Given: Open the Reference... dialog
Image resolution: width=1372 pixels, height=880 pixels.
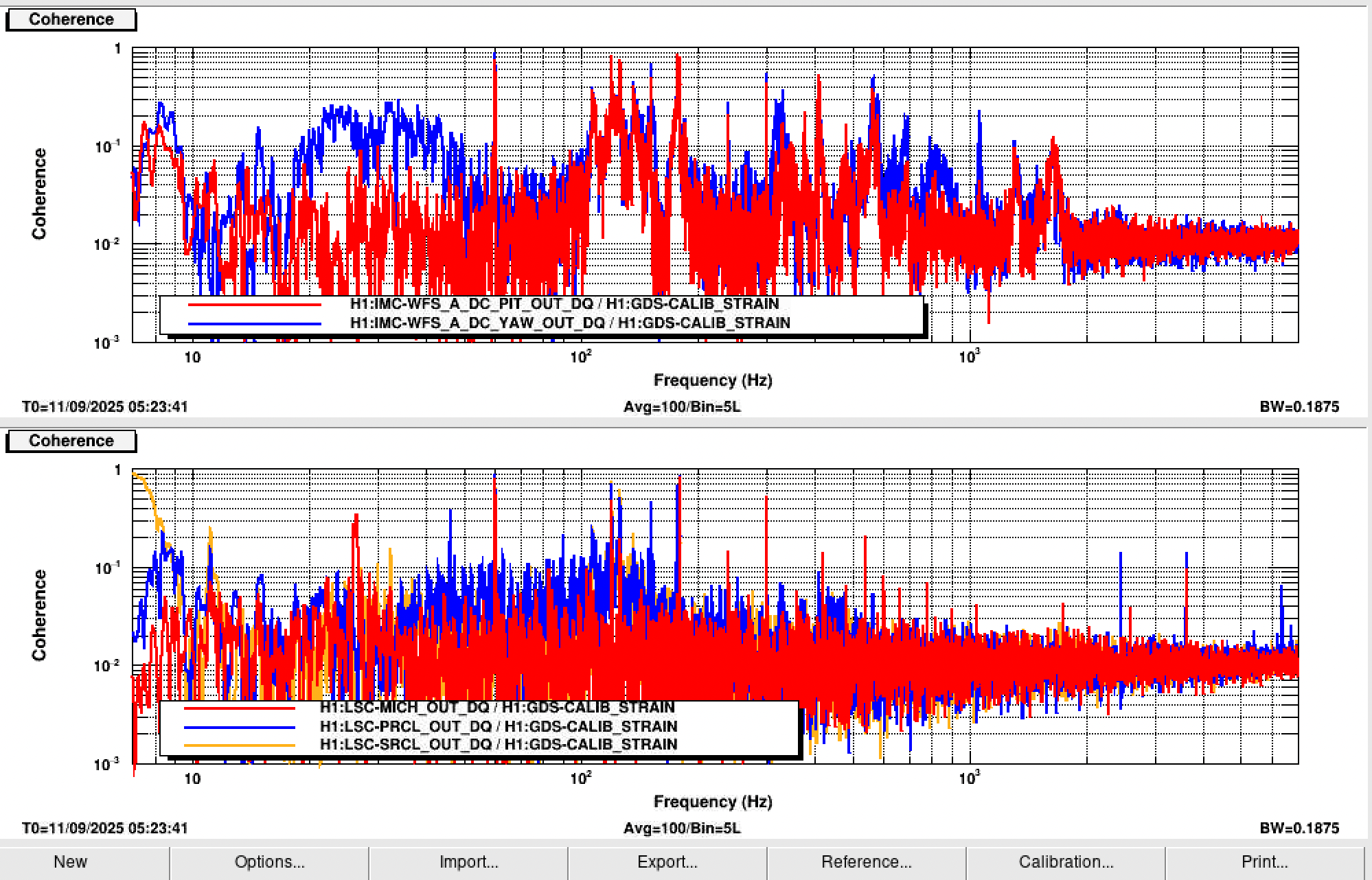Looking at the screenshot, I should point(866,862).
